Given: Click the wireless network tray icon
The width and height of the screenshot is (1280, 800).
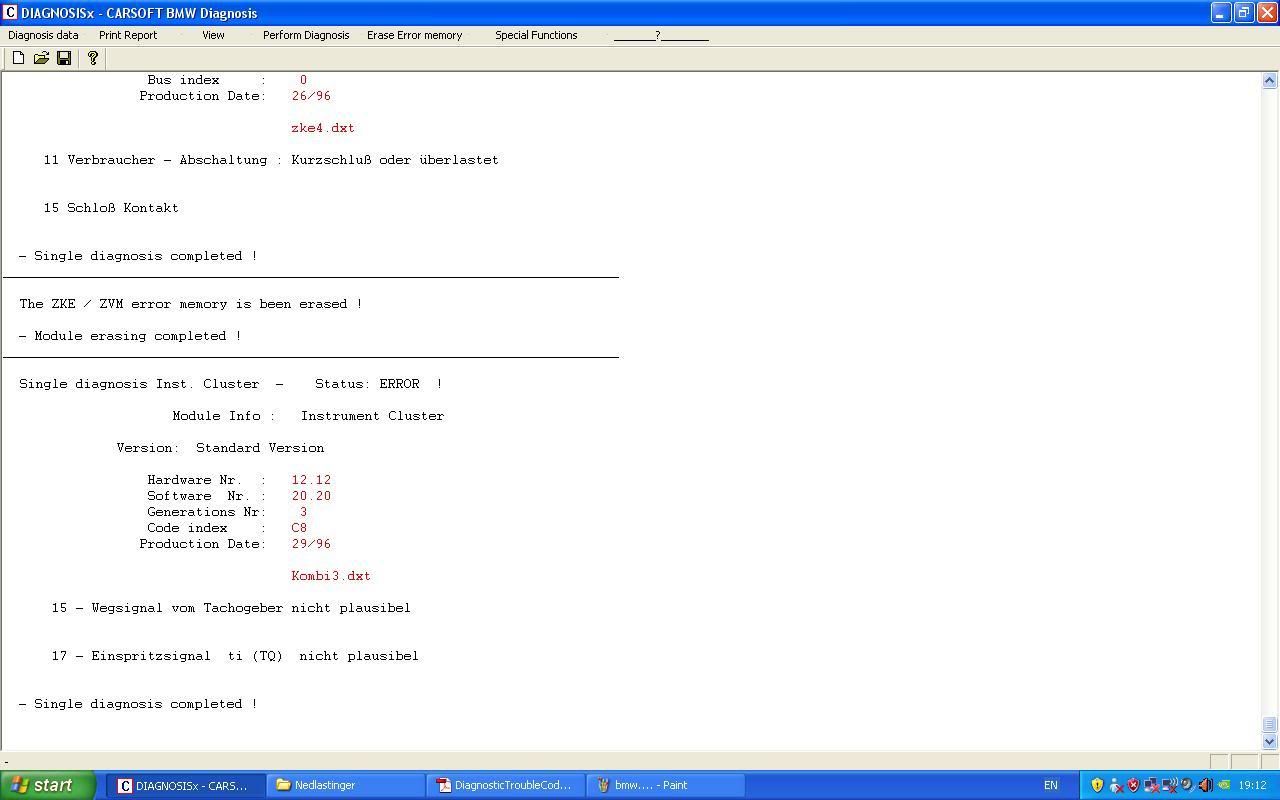Looking at the screenshot, I should pyautogui.click(x=1169, y=785).
